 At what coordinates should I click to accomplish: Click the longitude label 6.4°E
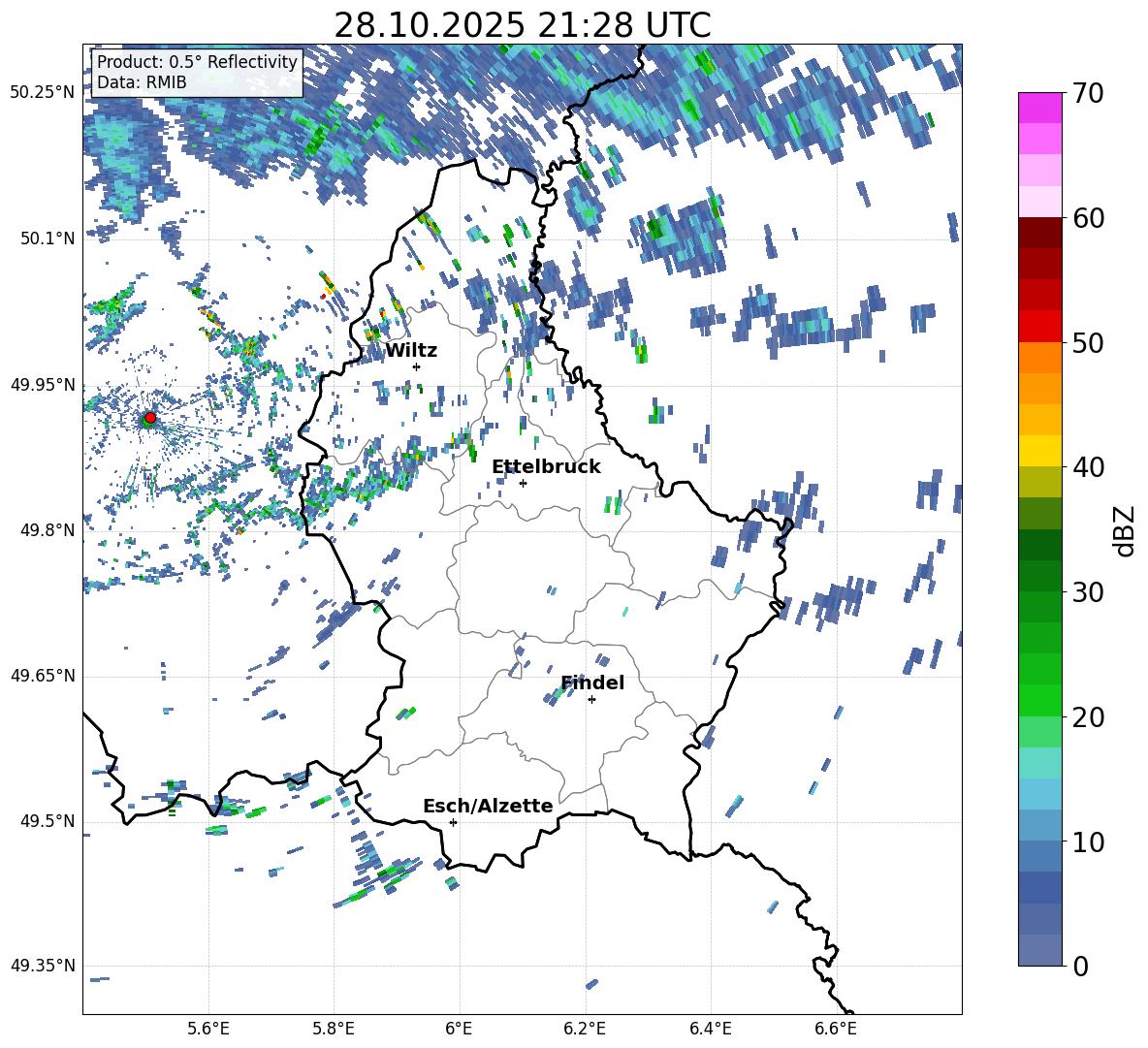coord(710,1029)
